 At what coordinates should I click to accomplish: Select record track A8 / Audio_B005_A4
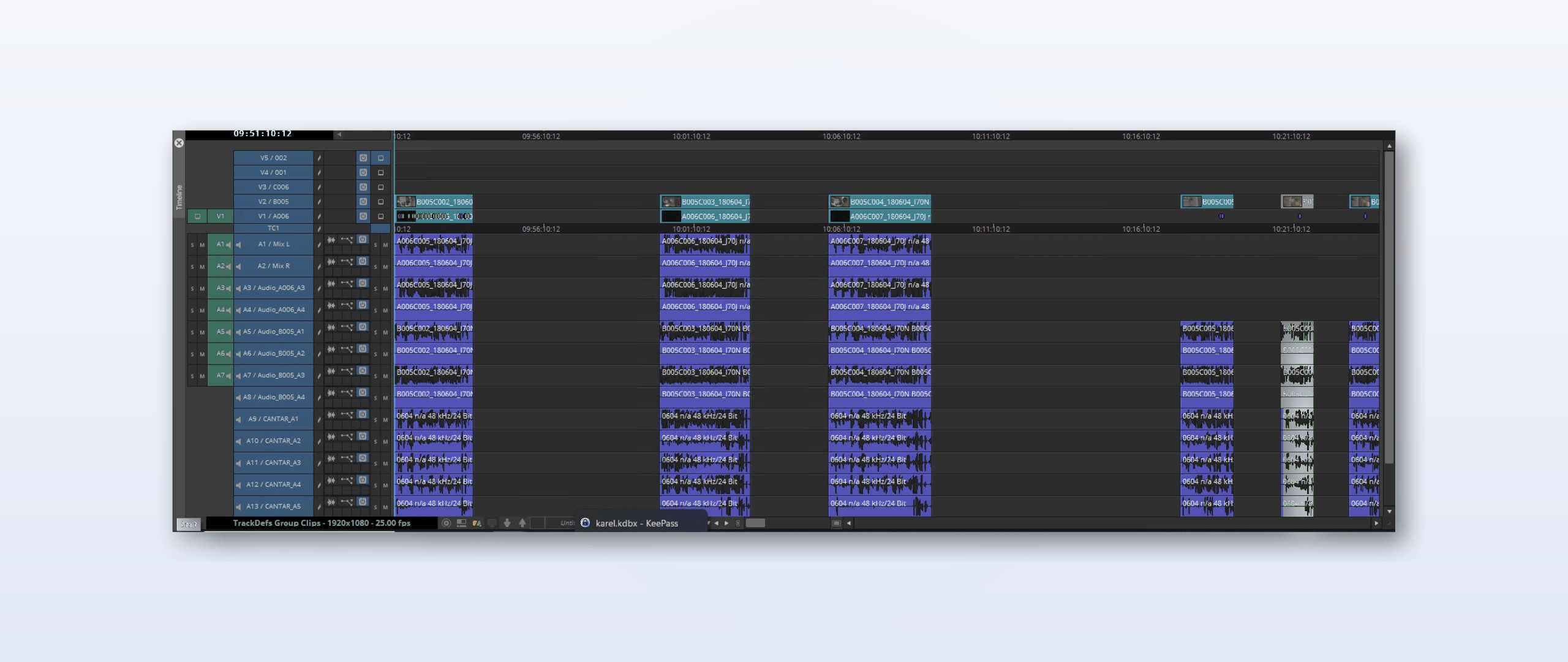[x=273, y=397]
